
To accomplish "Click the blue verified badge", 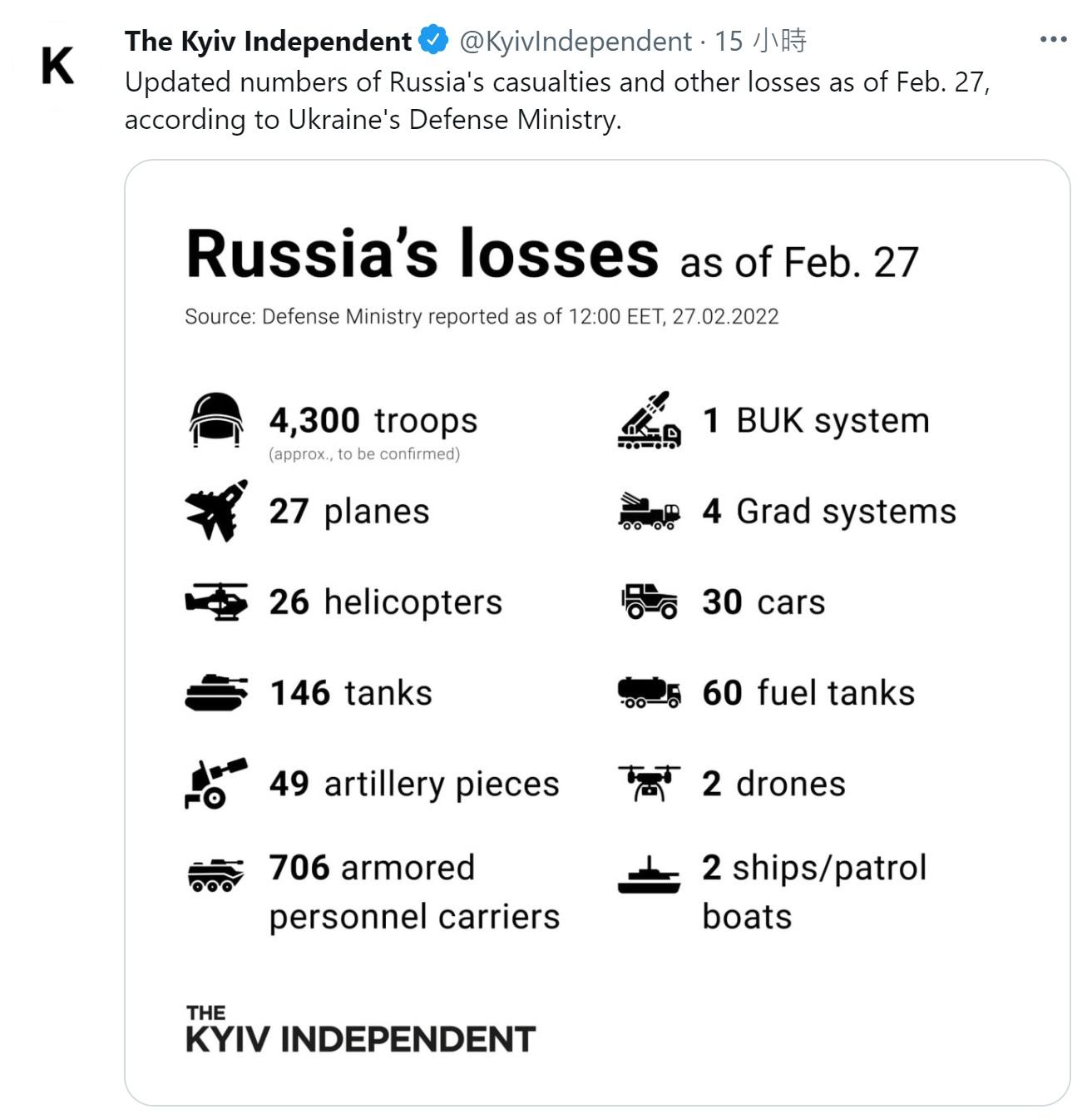I will 433,40.
